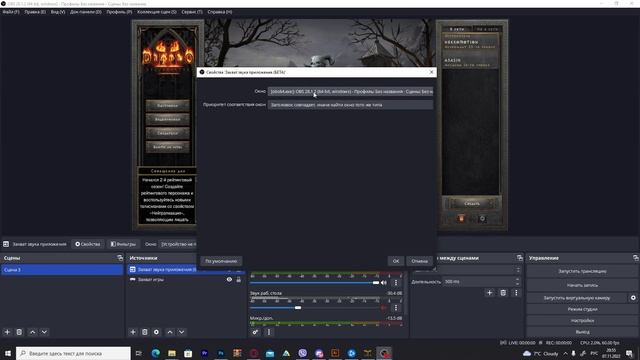Screen dimensions: 640x360
Task: Undock the Сцены panel
Action: pos(120,258)
